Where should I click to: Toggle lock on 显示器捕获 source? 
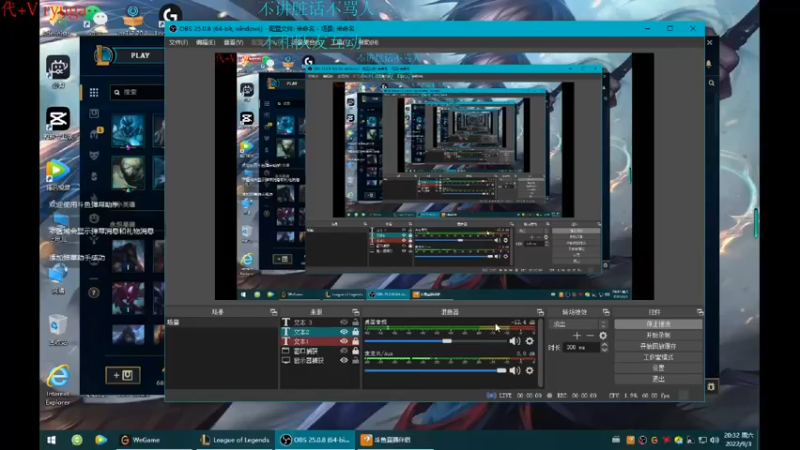tap(355, 360)
